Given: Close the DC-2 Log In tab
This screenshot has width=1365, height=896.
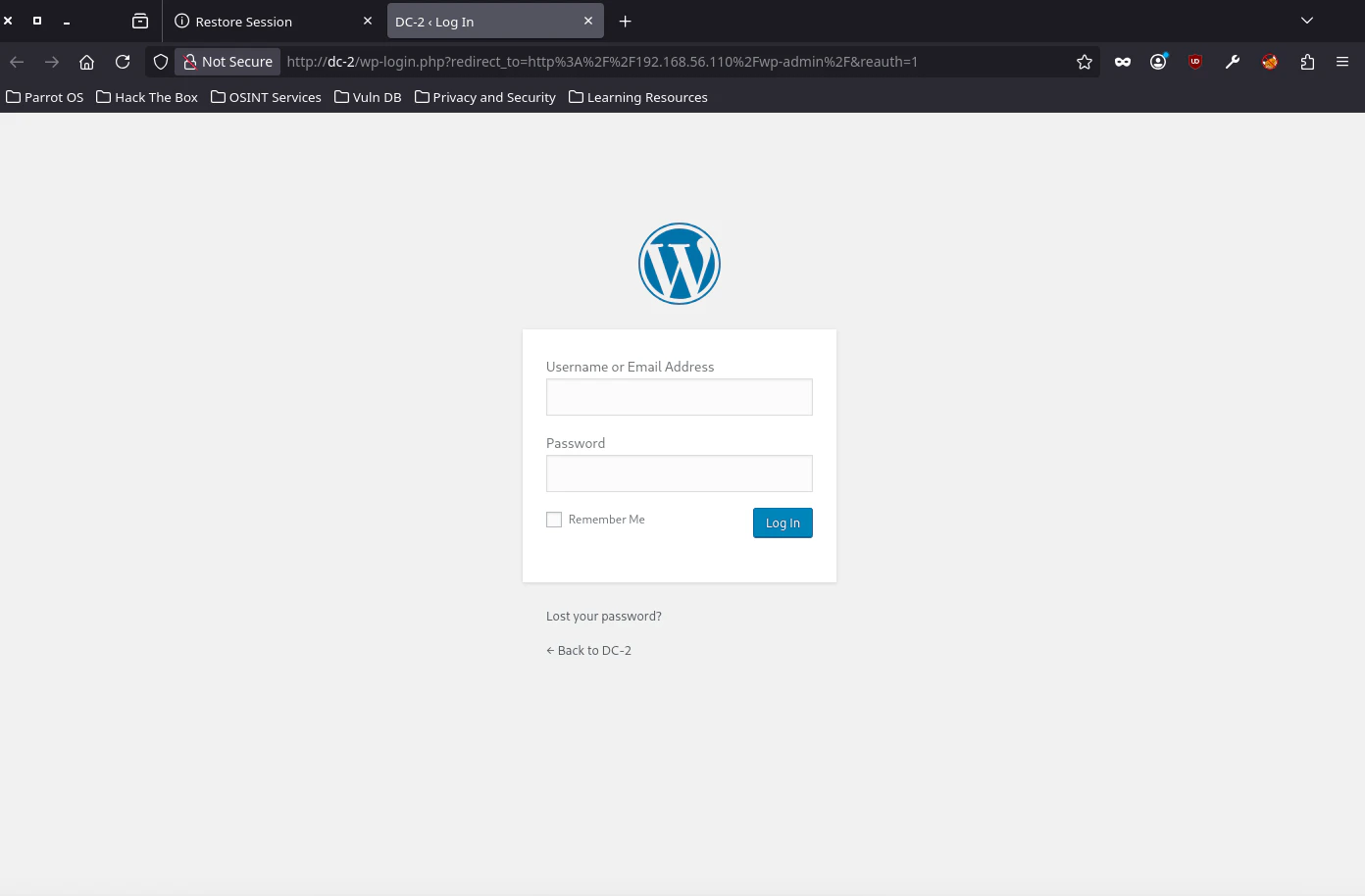Looking at the screenshot, I should tap(588, 21).
